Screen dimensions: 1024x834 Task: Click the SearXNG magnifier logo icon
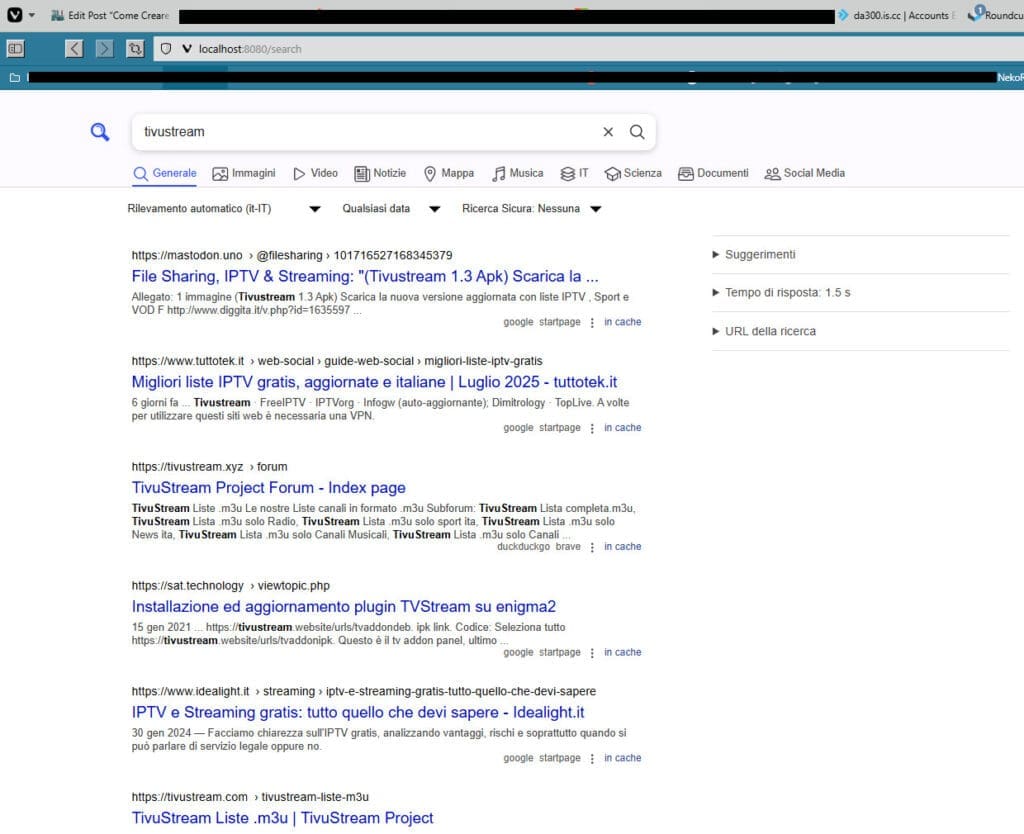click(100, 132)
